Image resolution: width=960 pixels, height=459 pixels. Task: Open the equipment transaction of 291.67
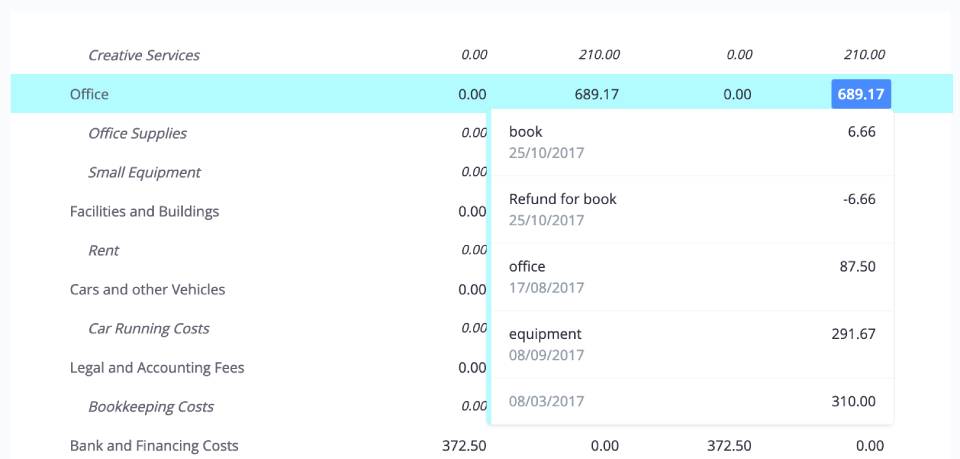coord(692,344)
